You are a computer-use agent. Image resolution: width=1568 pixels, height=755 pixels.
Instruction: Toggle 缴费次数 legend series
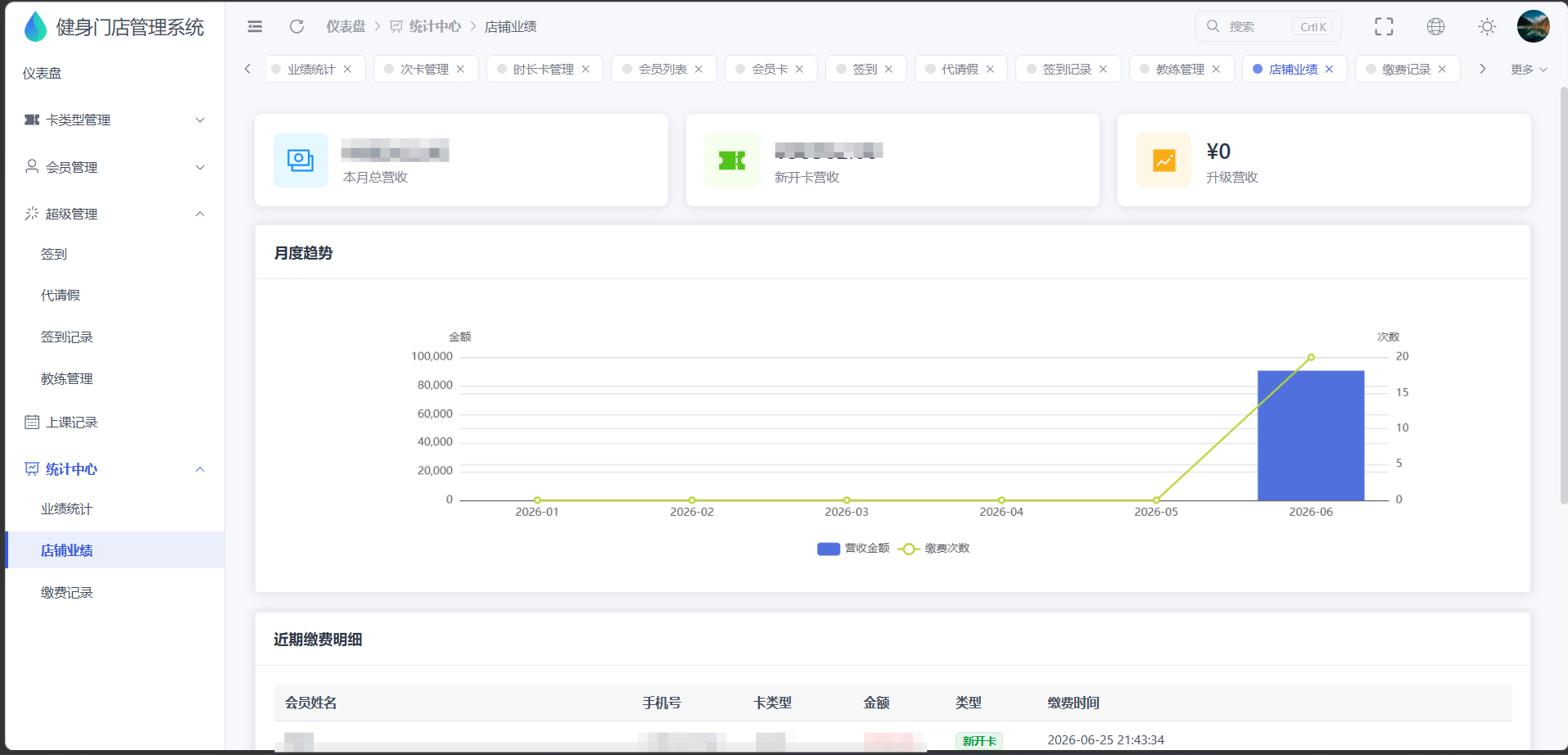934,549
